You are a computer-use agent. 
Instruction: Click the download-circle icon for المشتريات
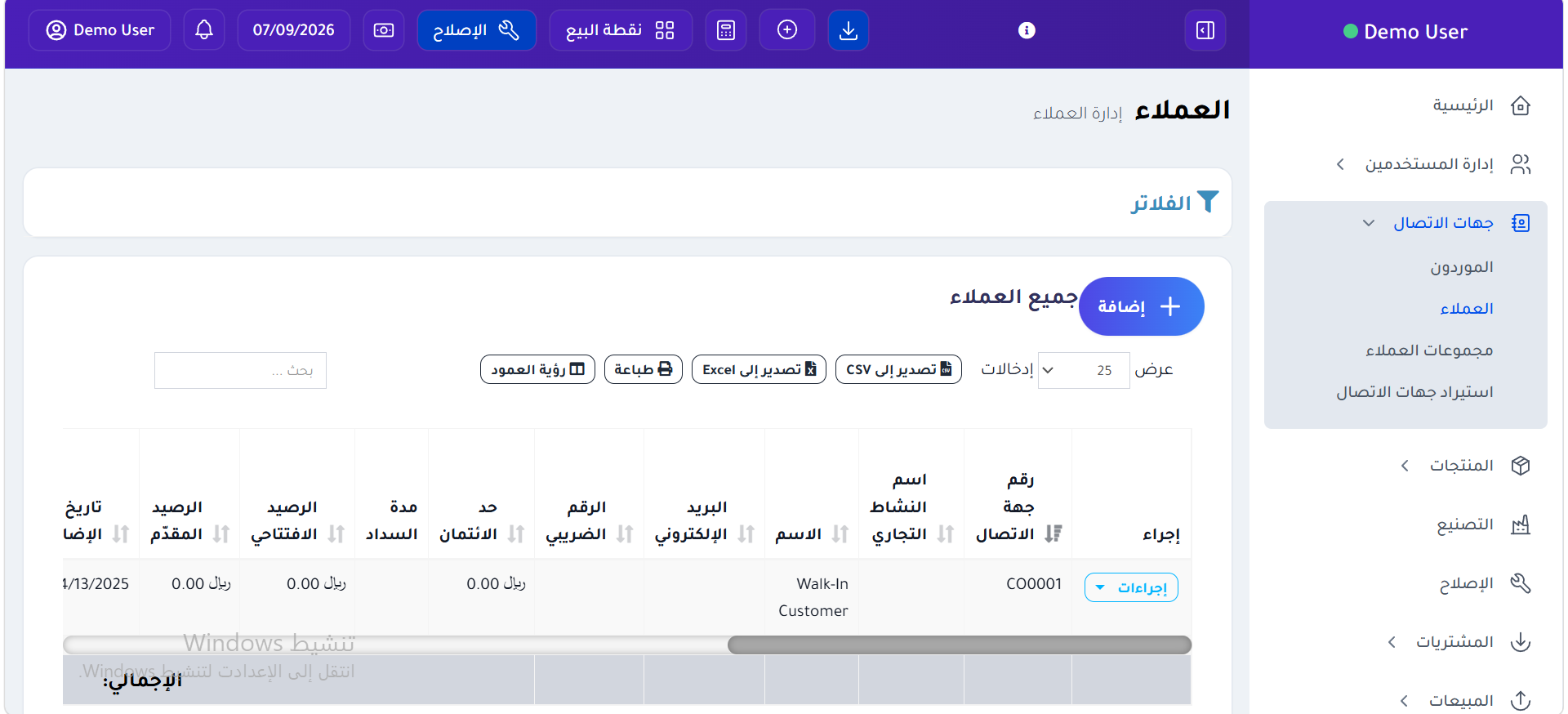tap(1521, 642)
